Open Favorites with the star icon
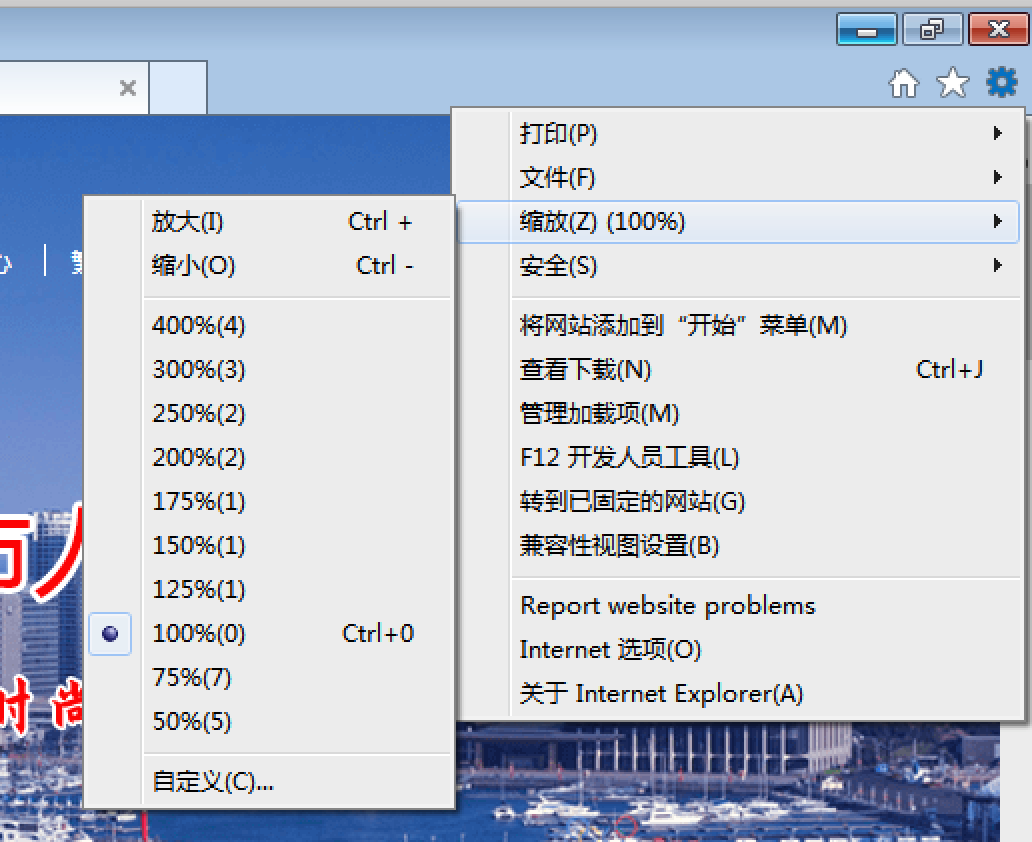Screen dimensions: 1032x842 point(952,84)
